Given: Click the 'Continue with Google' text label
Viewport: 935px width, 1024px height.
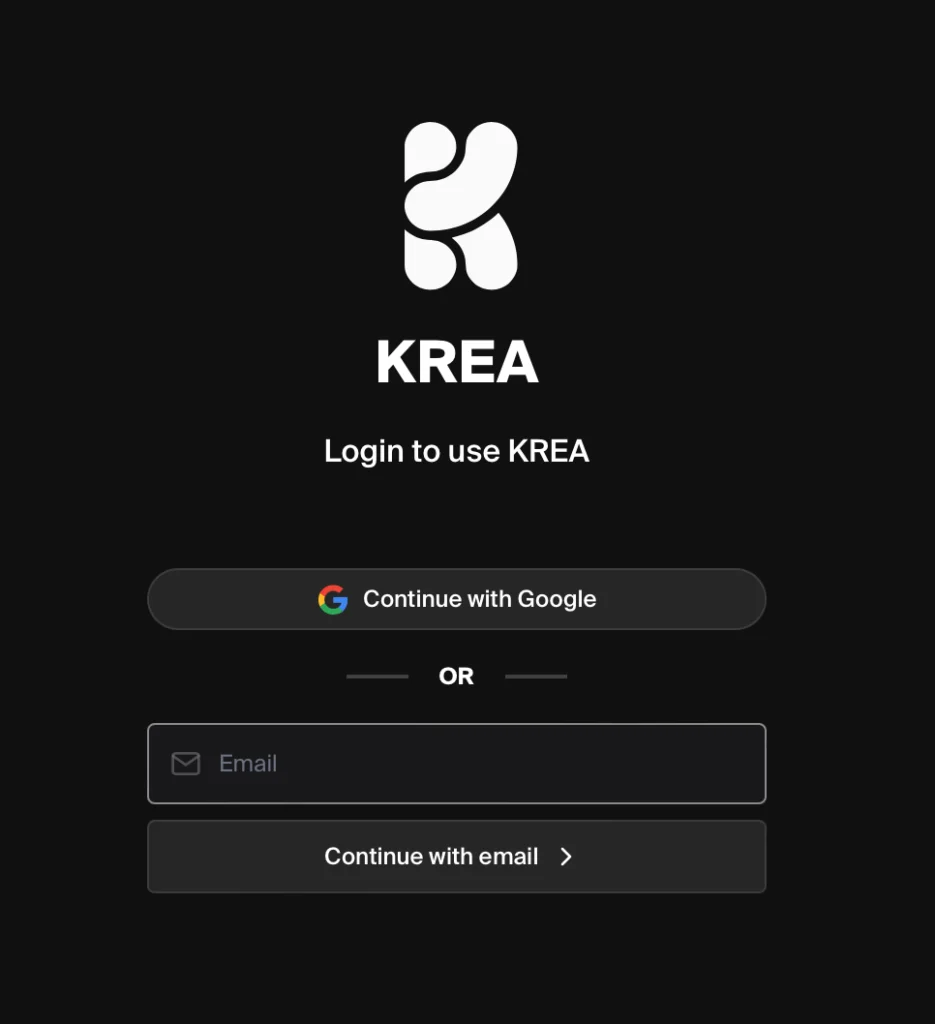Looking at the screenshot, I should (479, 600).
